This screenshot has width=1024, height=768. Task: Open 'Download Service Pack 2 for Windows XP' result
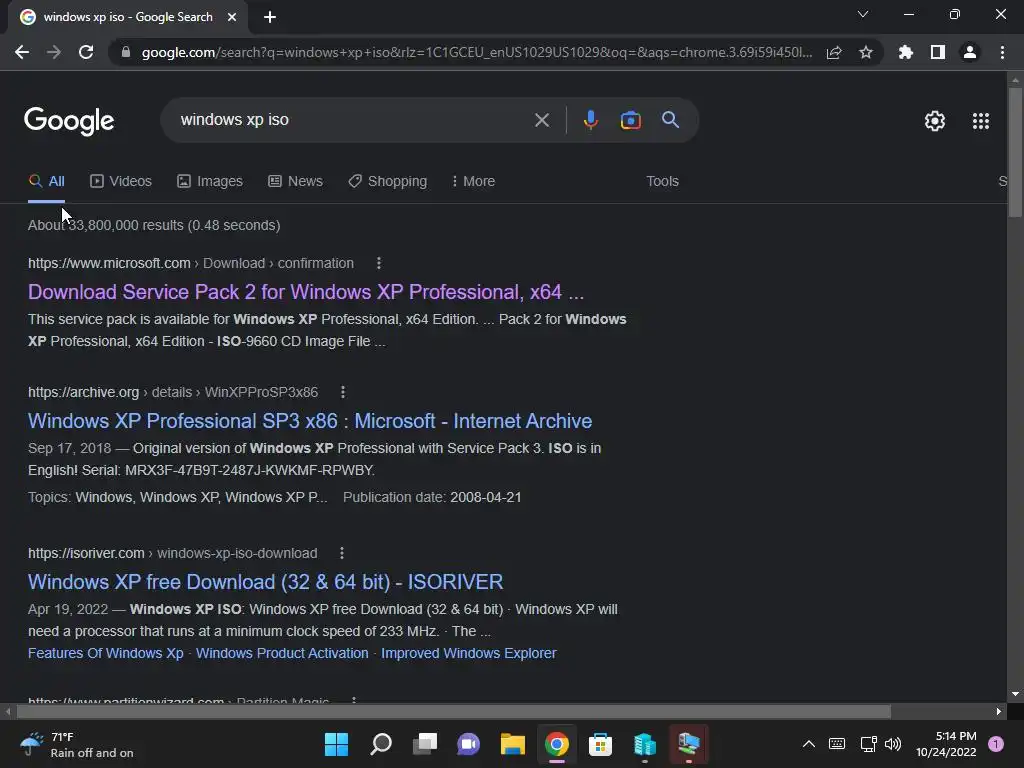tap(306, 292)
